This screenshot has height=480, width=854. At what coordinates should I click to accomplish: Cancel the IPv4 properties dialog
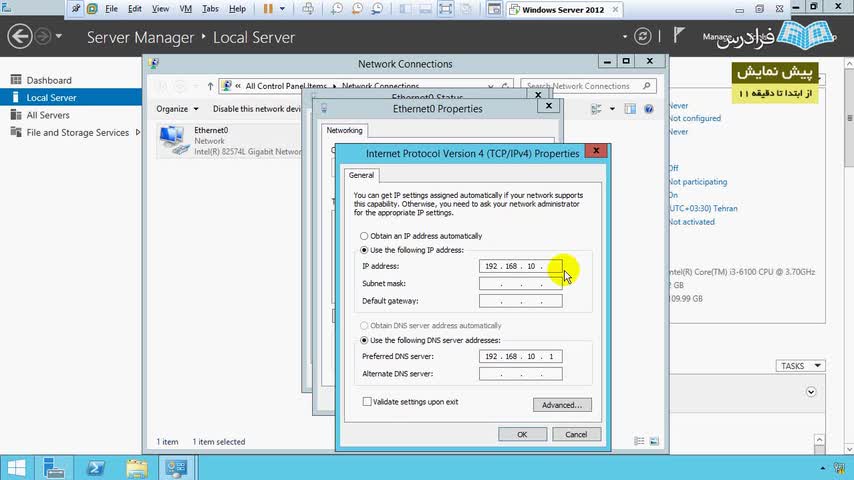(576, 434)
